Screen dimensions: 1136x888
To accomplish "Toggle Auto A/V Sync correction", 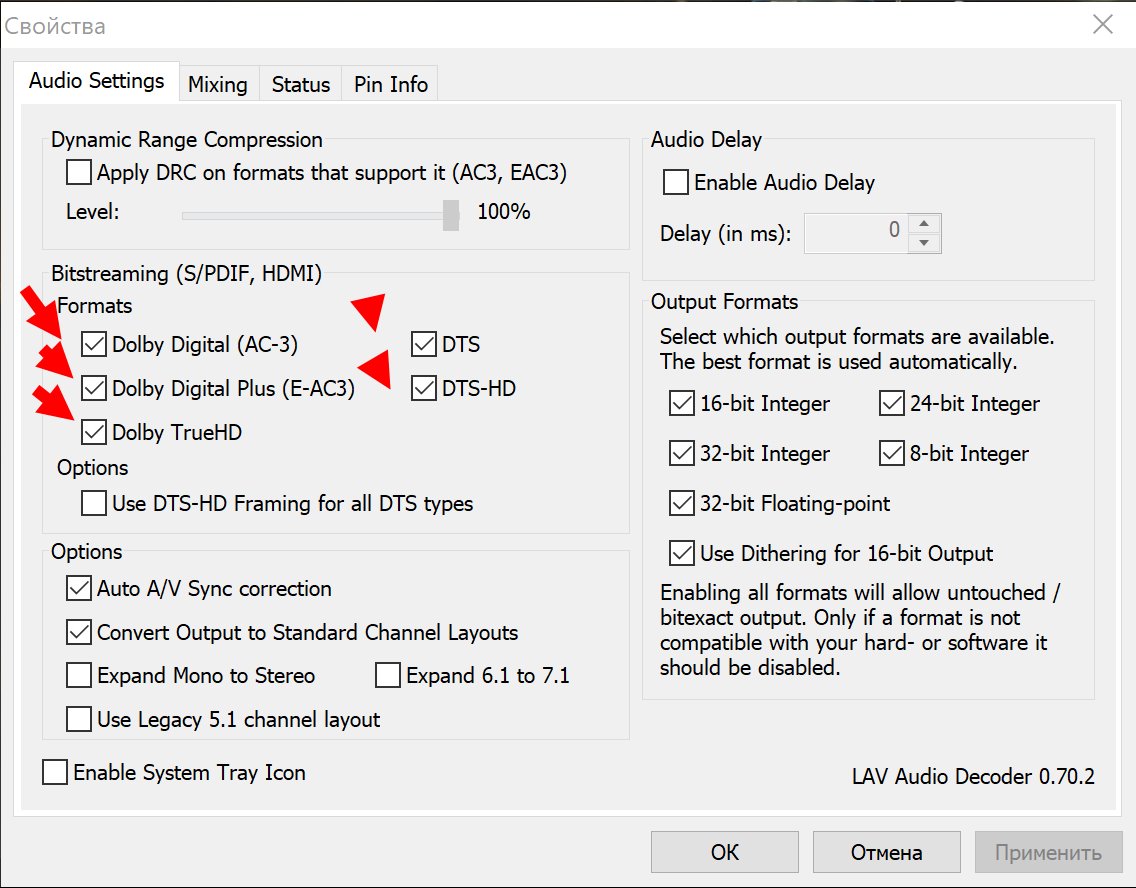I will pyautogui.click(x=79, y=589).
